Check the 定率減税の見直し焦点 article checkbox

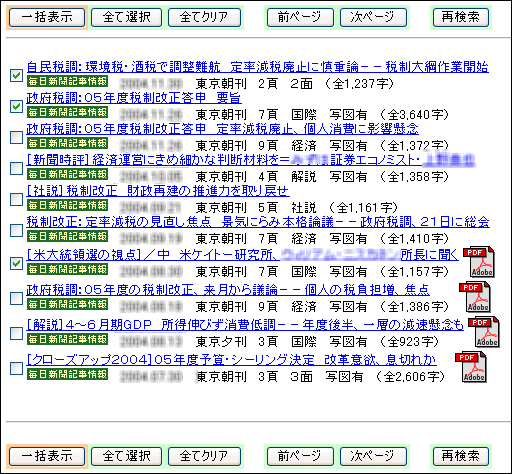pos(16,230)
